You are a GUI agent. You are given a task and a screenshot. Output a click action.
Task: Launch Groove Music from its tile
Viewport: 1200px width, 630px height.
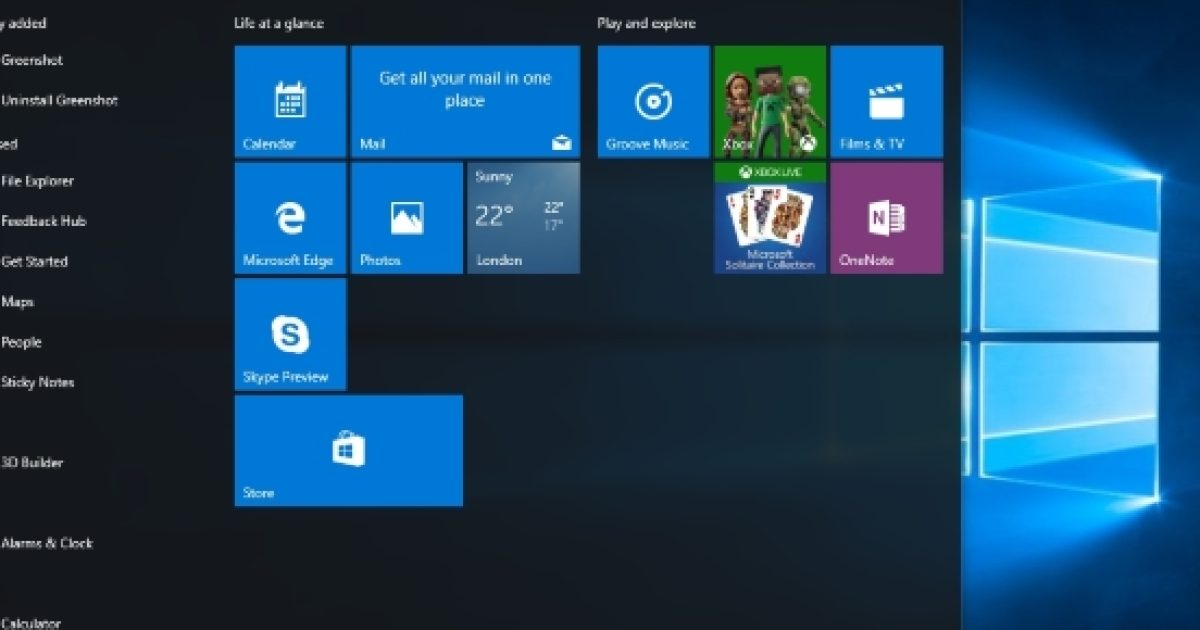[x=652, y=100]
